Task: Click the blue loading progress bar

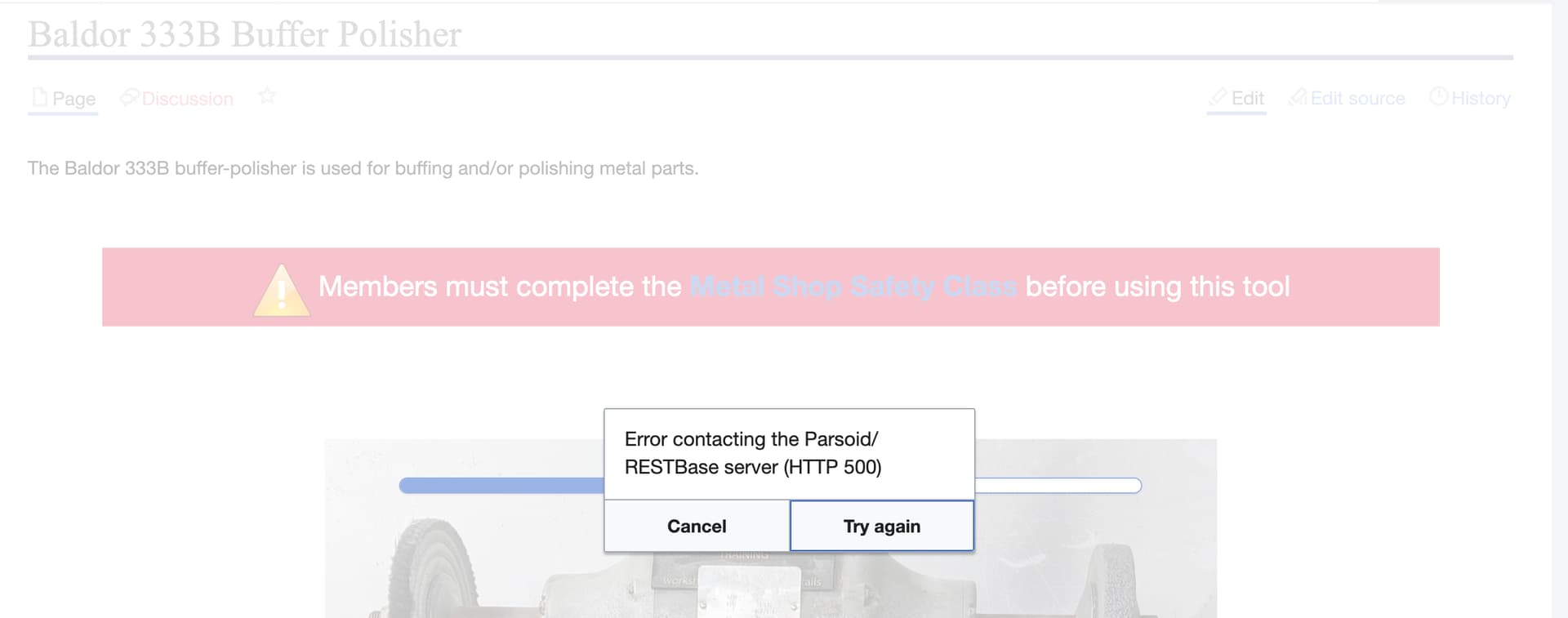Action: coord(501,486)
